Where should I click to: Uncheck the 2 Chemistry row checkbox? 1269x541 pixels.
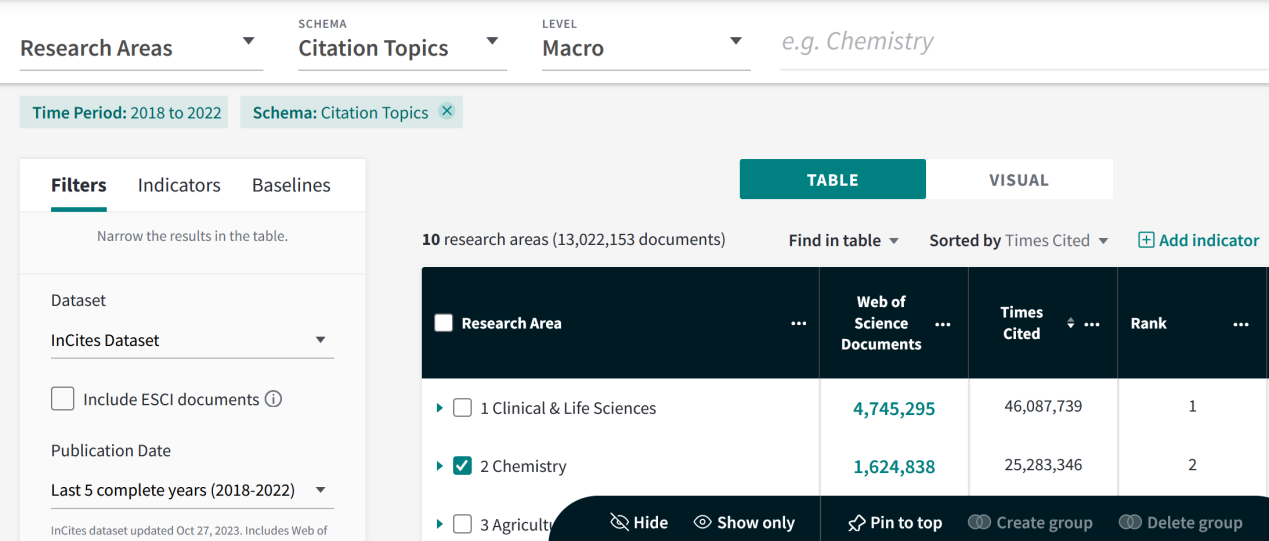(x=462, y=466)
